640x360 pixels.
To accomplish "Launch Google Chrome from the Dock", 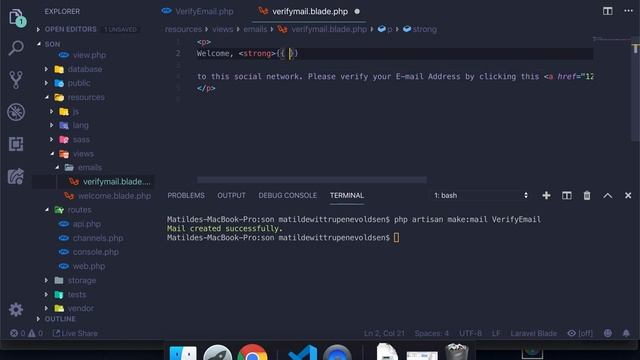I will (x=252, y=353).
